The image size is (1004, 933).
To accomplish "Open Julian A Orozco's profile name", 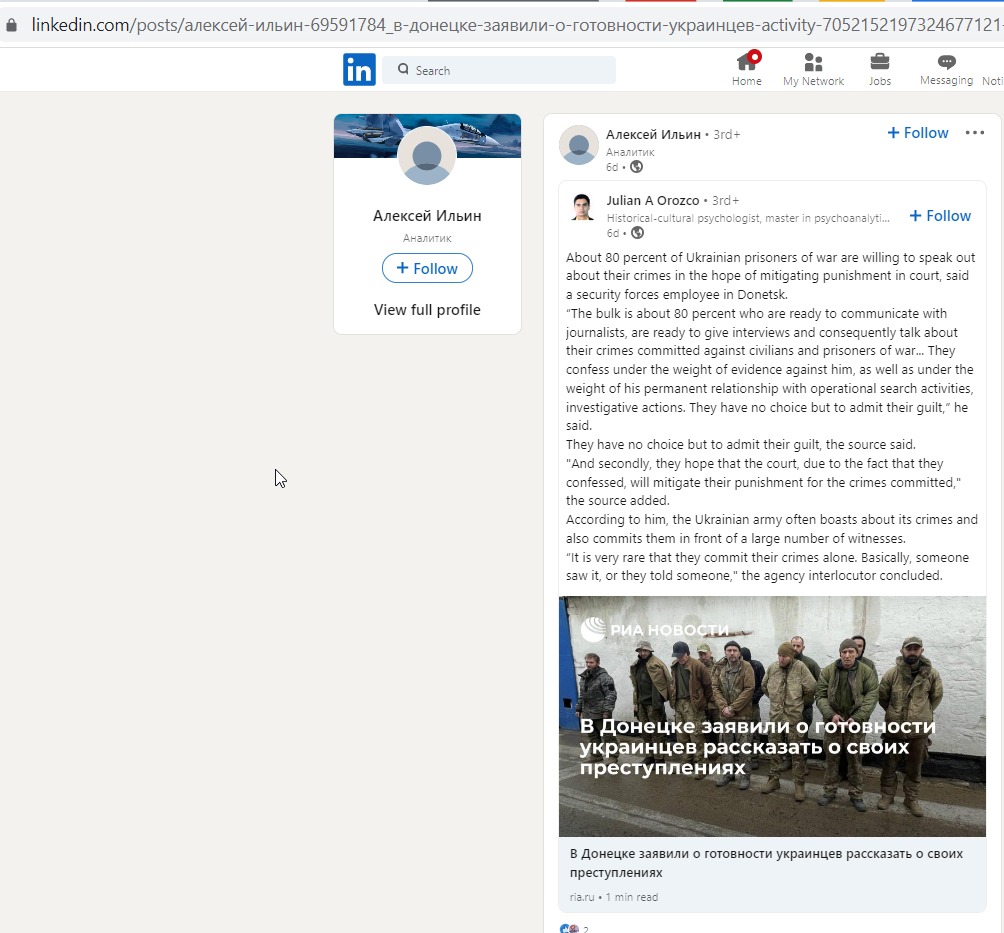I will point(652,200).
